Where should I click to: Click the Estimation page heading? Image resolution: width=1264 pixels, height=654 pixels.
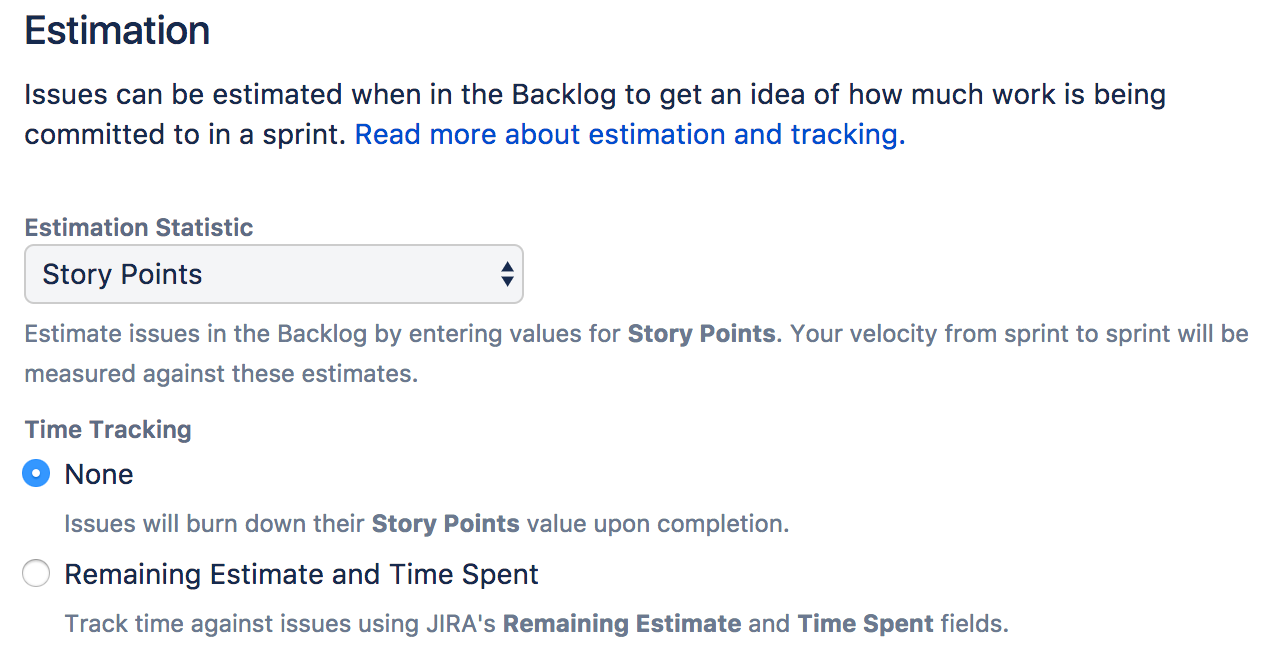click(117, 31)
